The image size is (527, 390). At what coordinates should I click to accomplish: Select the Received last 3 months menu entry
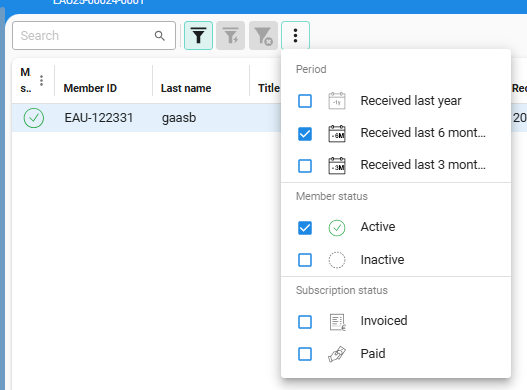pyautogui.click(x=396, y=166)
